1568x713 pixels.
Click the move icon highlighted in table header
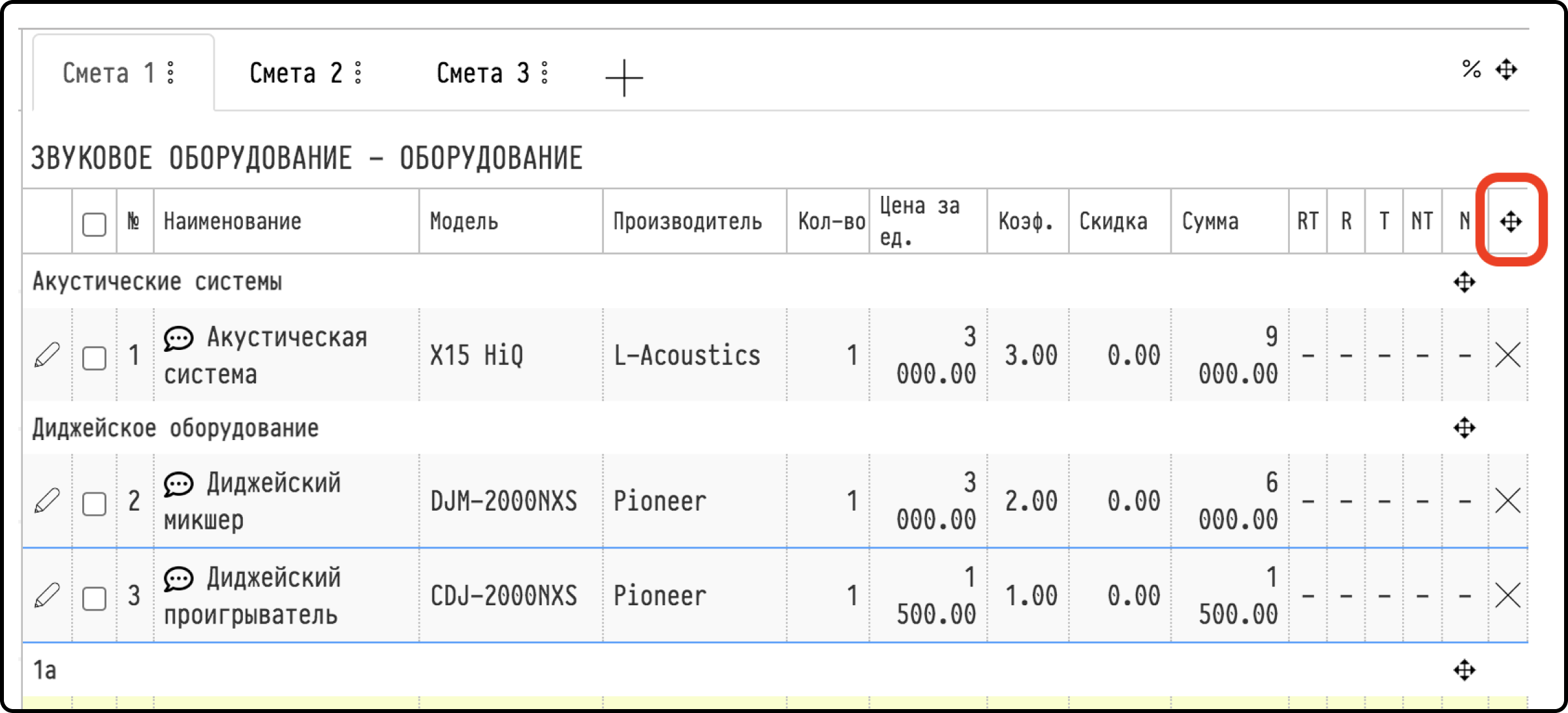click(1511, 222)
